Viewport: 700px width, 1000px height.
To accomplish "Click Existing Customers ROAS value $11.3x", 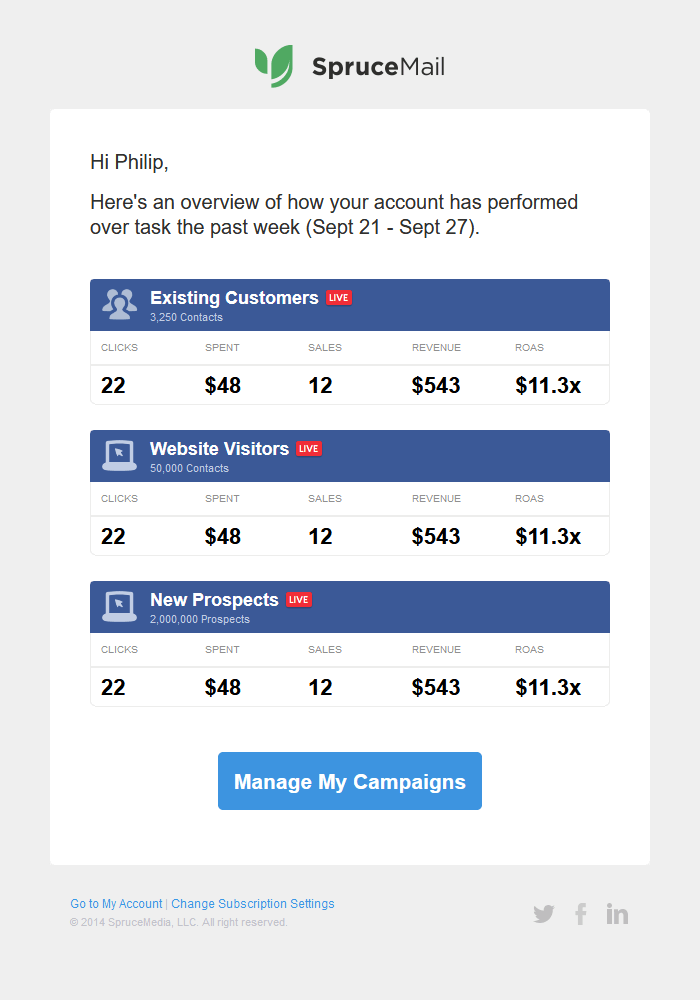I will pyautogui.click(x=548, y=385).
